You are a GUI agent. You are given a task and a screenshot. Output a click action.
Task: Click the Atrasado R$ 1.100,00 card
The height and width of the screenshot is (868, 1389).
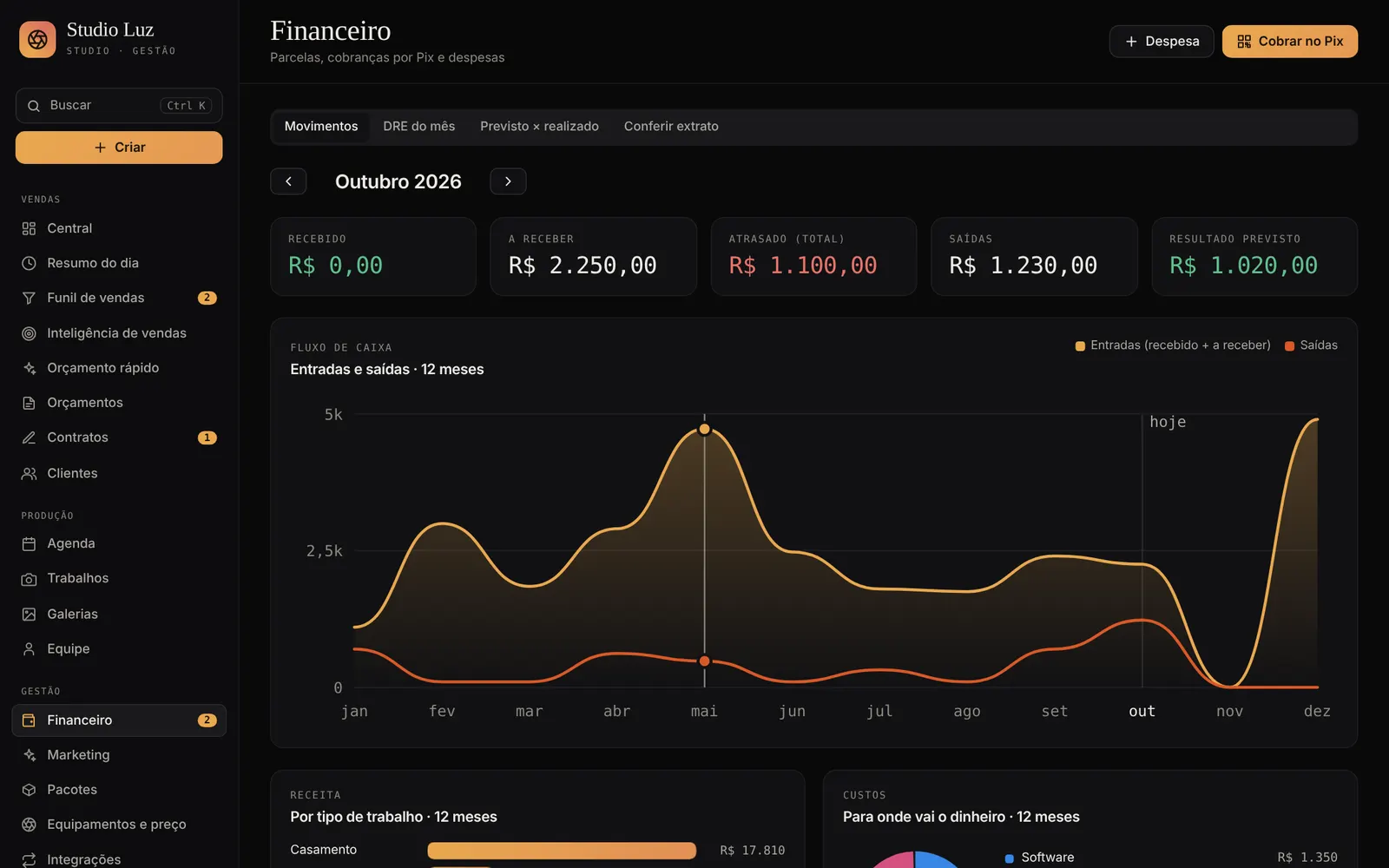(x=813, y=257)
